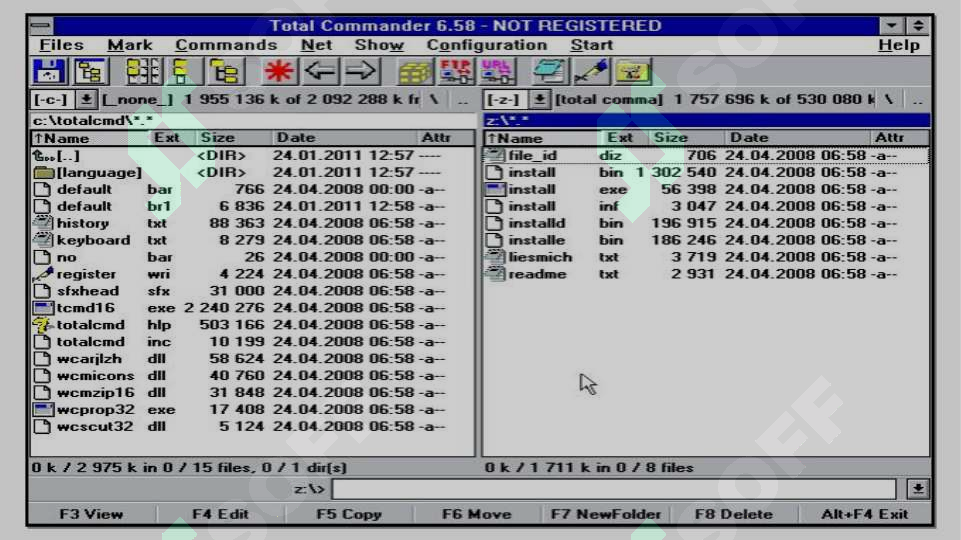The image size is (961, 540).
Task: Switch to brief view toolbar icon
Action: click(x=143, y=71)
